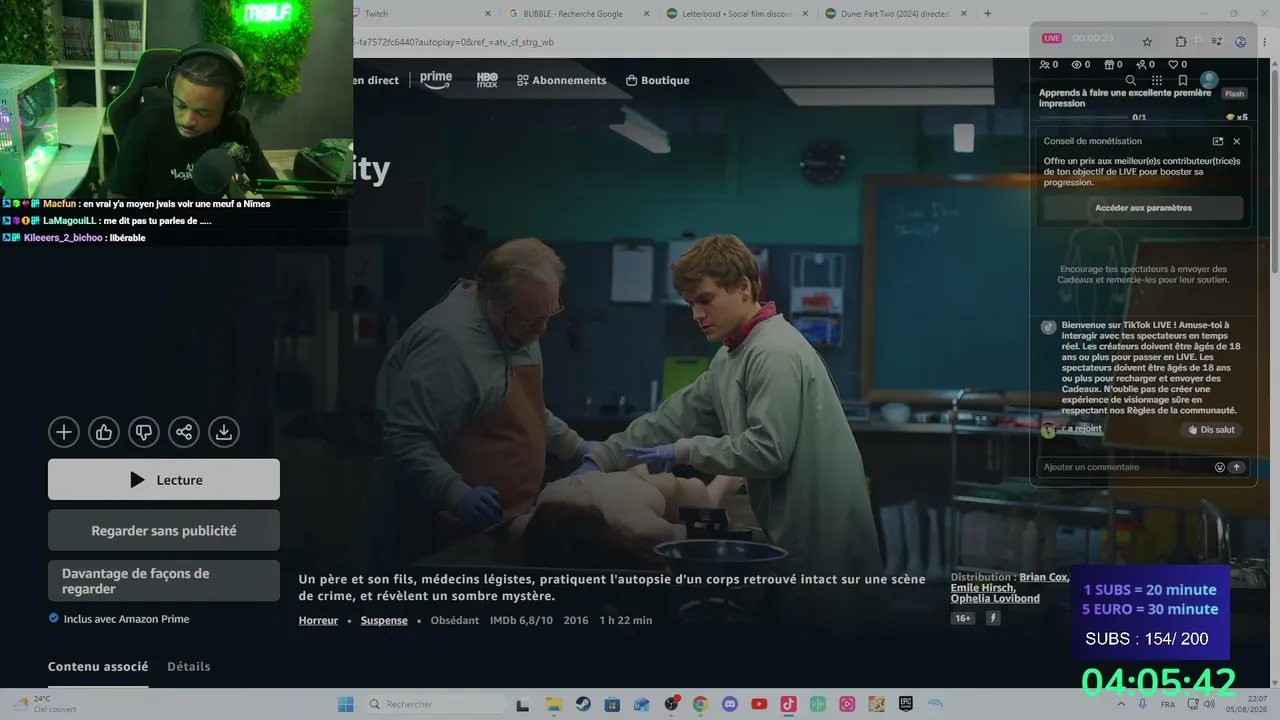Open TikTok from the taskbar

point(788,704)
